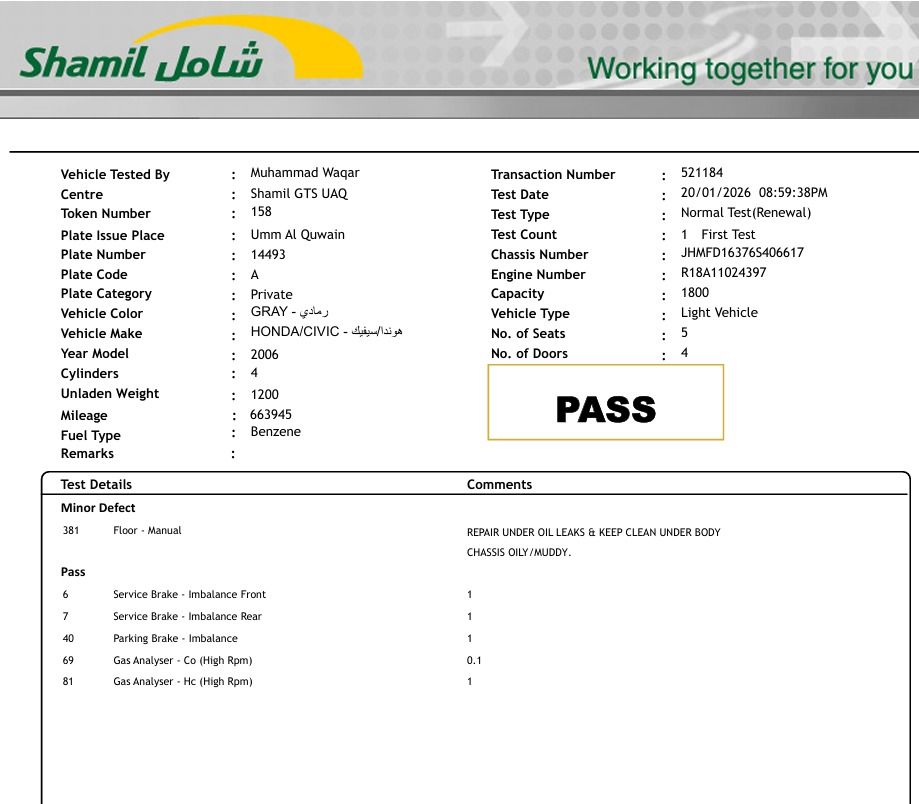Click the tester name Muhammad Waqar
This screenshot has height=804, width=919.
click(304, 173)
